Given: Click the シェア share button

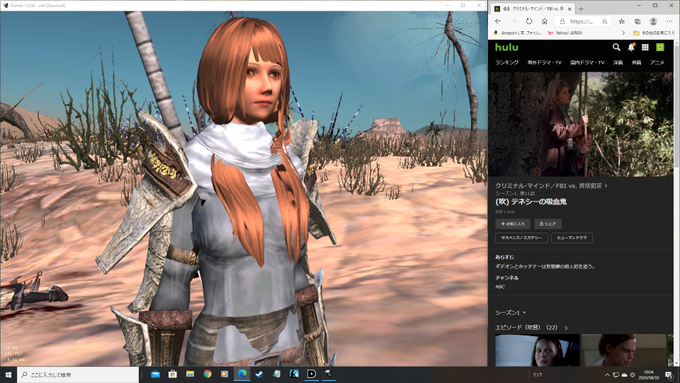Looking at the screenshot, I should pyautogui.click(x=548, y=224).
